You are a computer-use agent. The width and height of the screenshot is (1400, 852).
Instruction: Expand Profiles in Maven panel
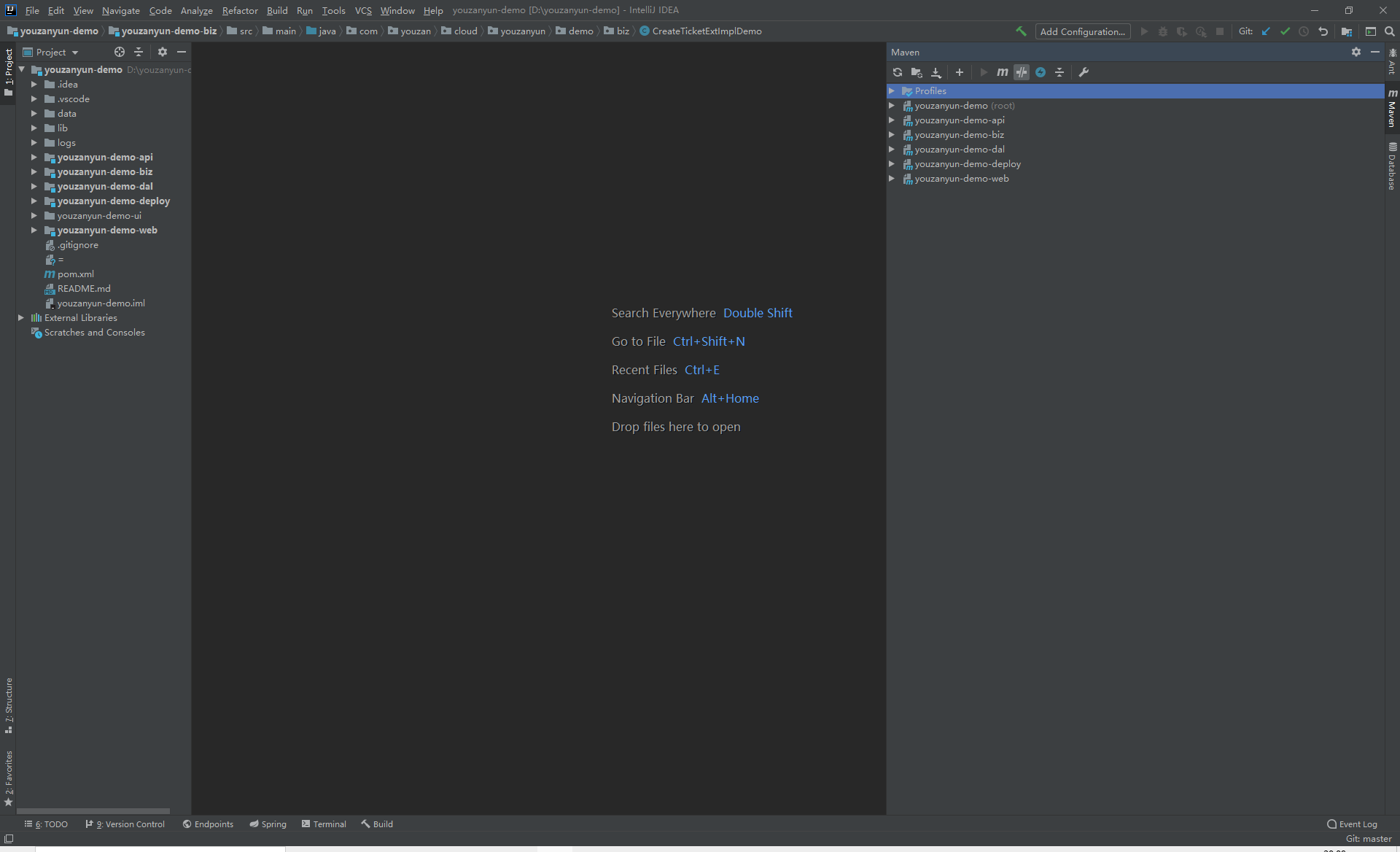tap(892, 91)
